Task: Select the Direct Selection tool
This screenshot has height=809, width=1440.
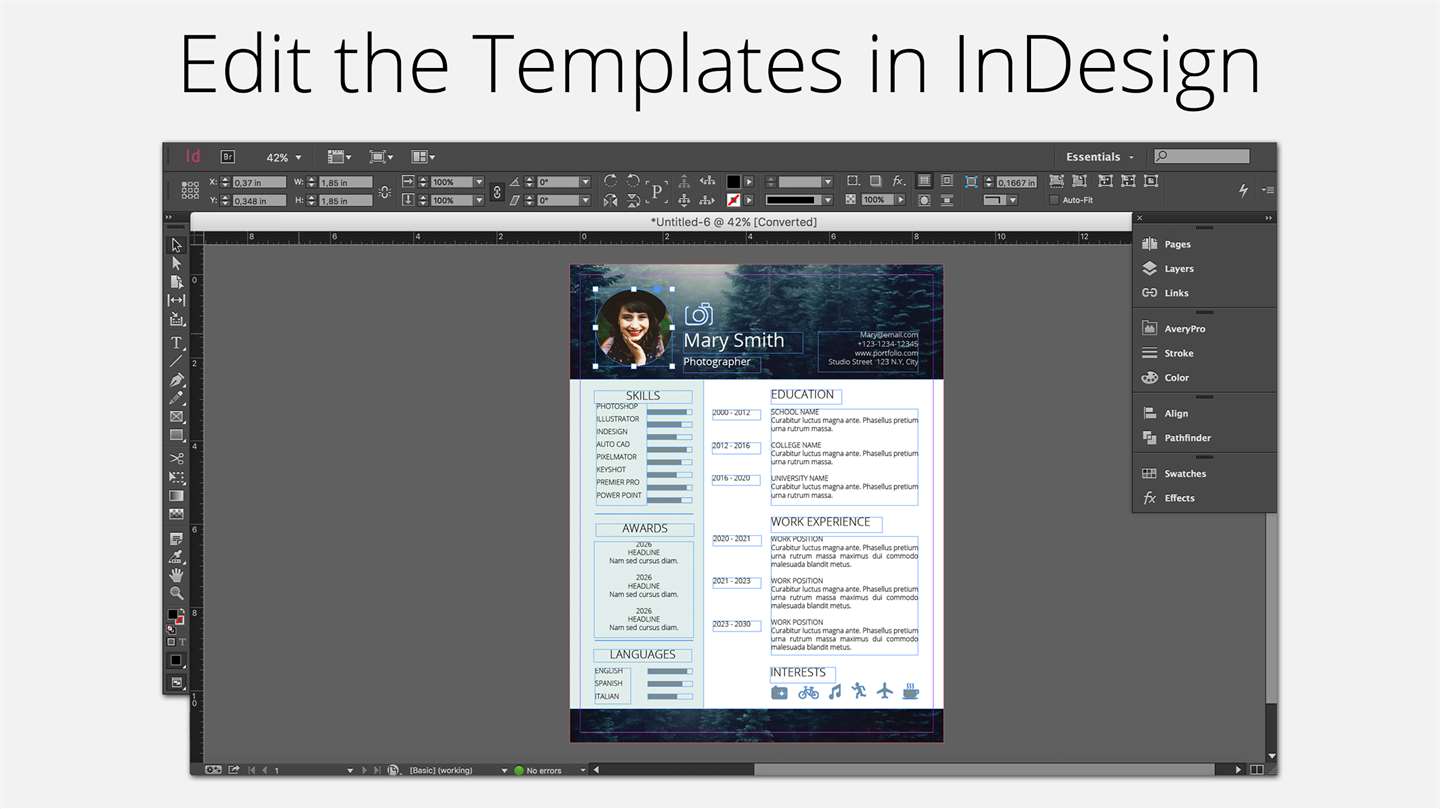Action: [x=176, y=264]
